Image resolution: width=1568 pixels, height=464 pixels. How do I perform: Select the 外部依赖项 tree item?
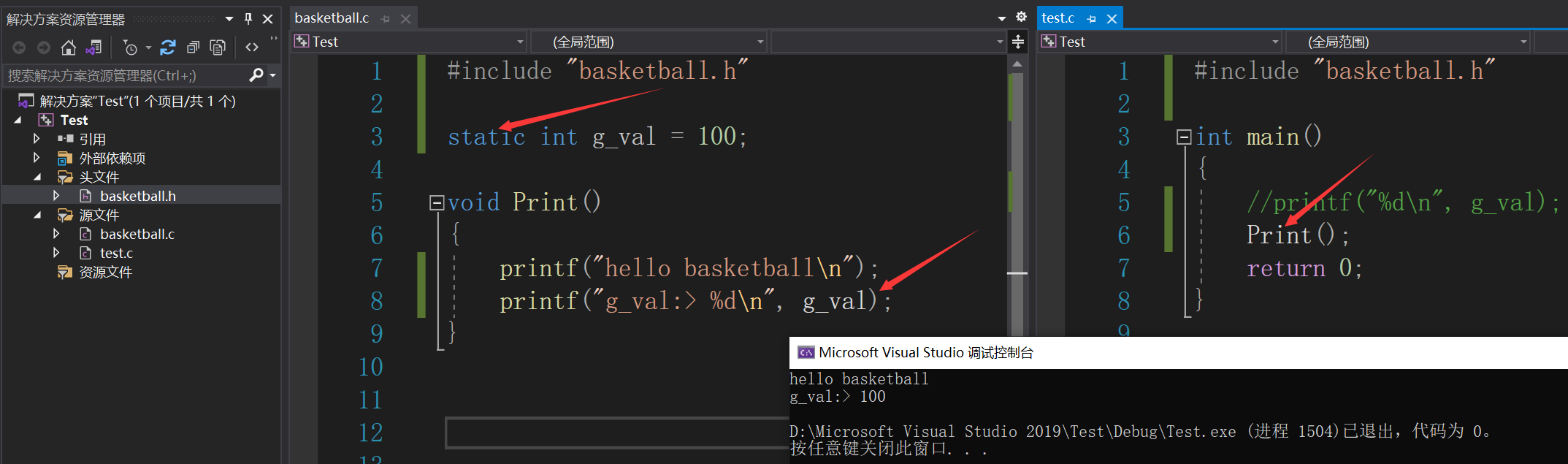112,158
